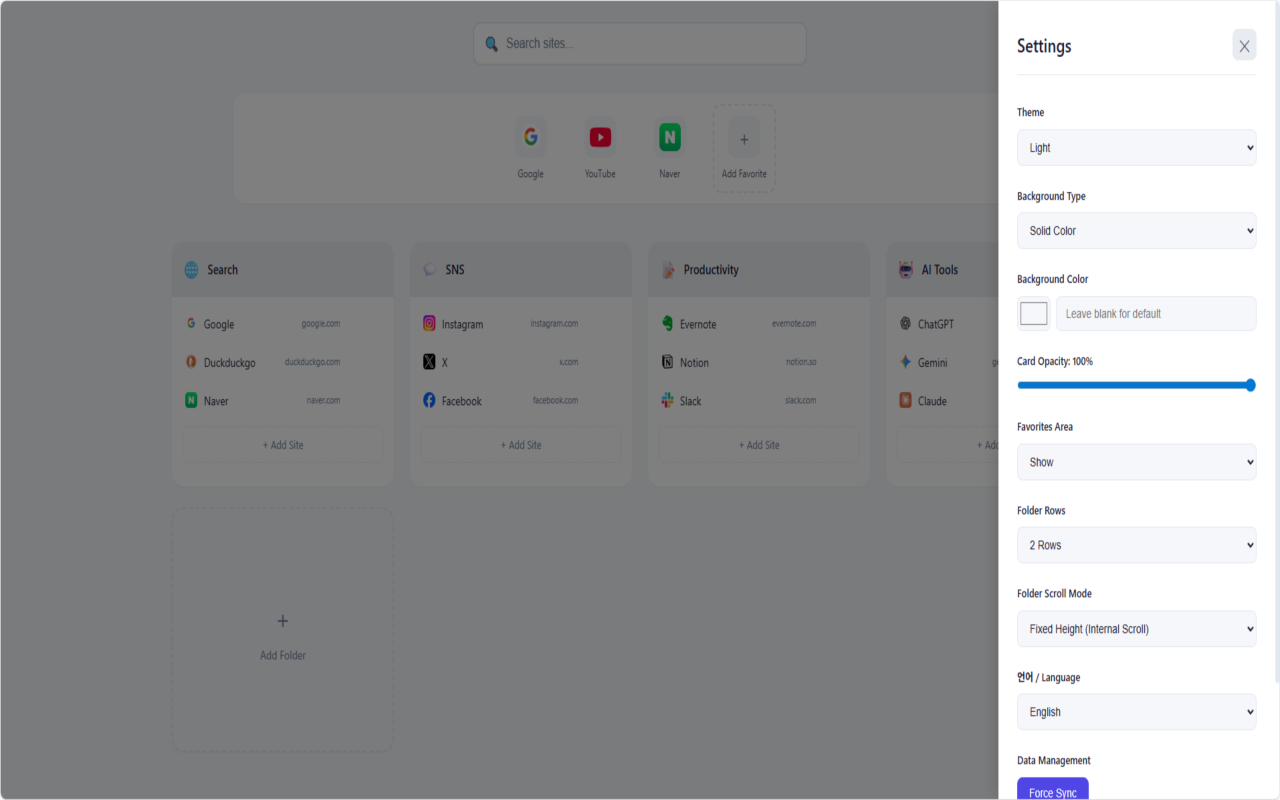Select the Notion site icon

pyautogui.click(x=667, y=362)
